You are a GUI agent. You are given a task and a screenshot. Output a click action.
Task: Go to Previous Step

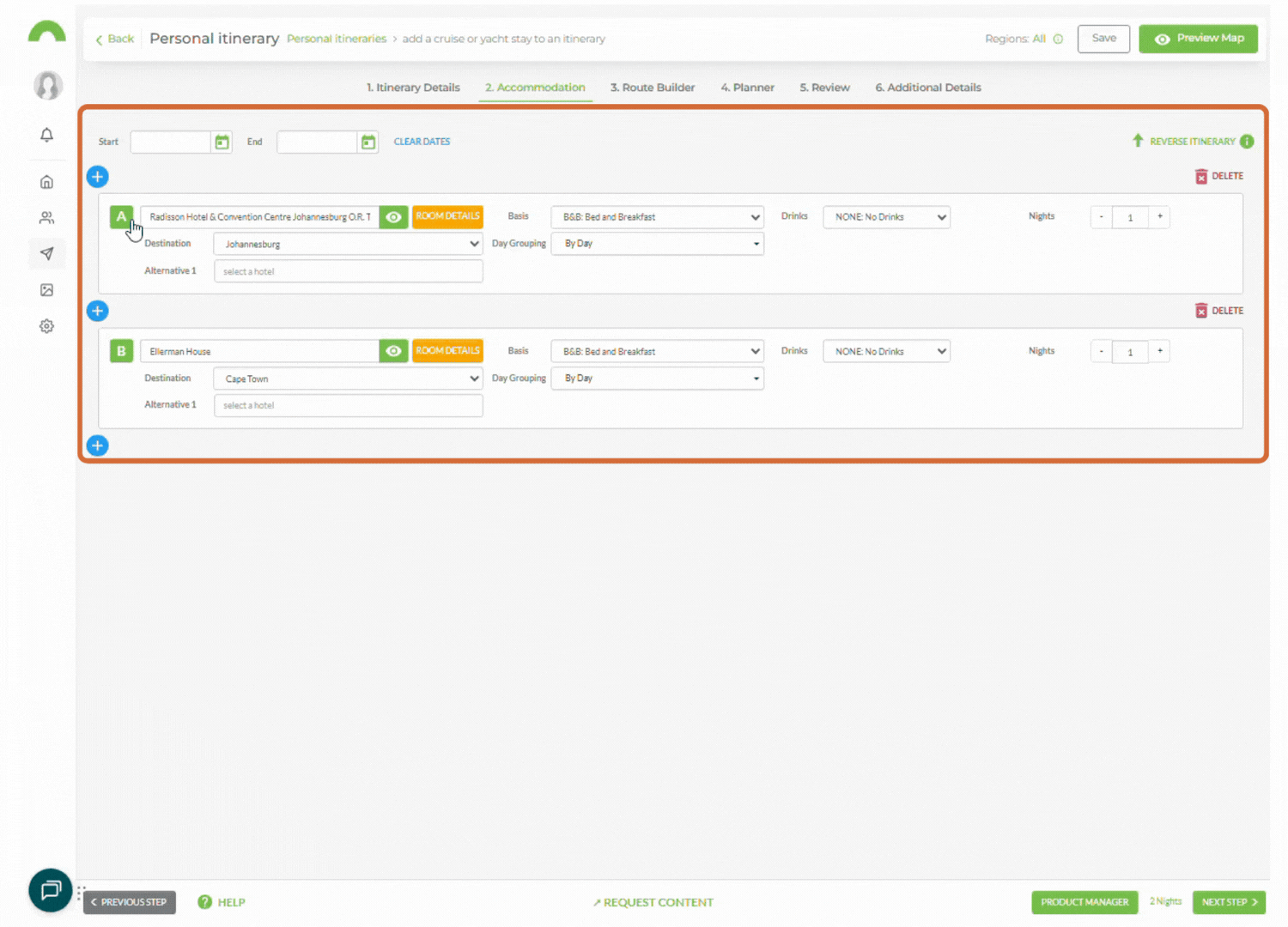coord(130,902)
